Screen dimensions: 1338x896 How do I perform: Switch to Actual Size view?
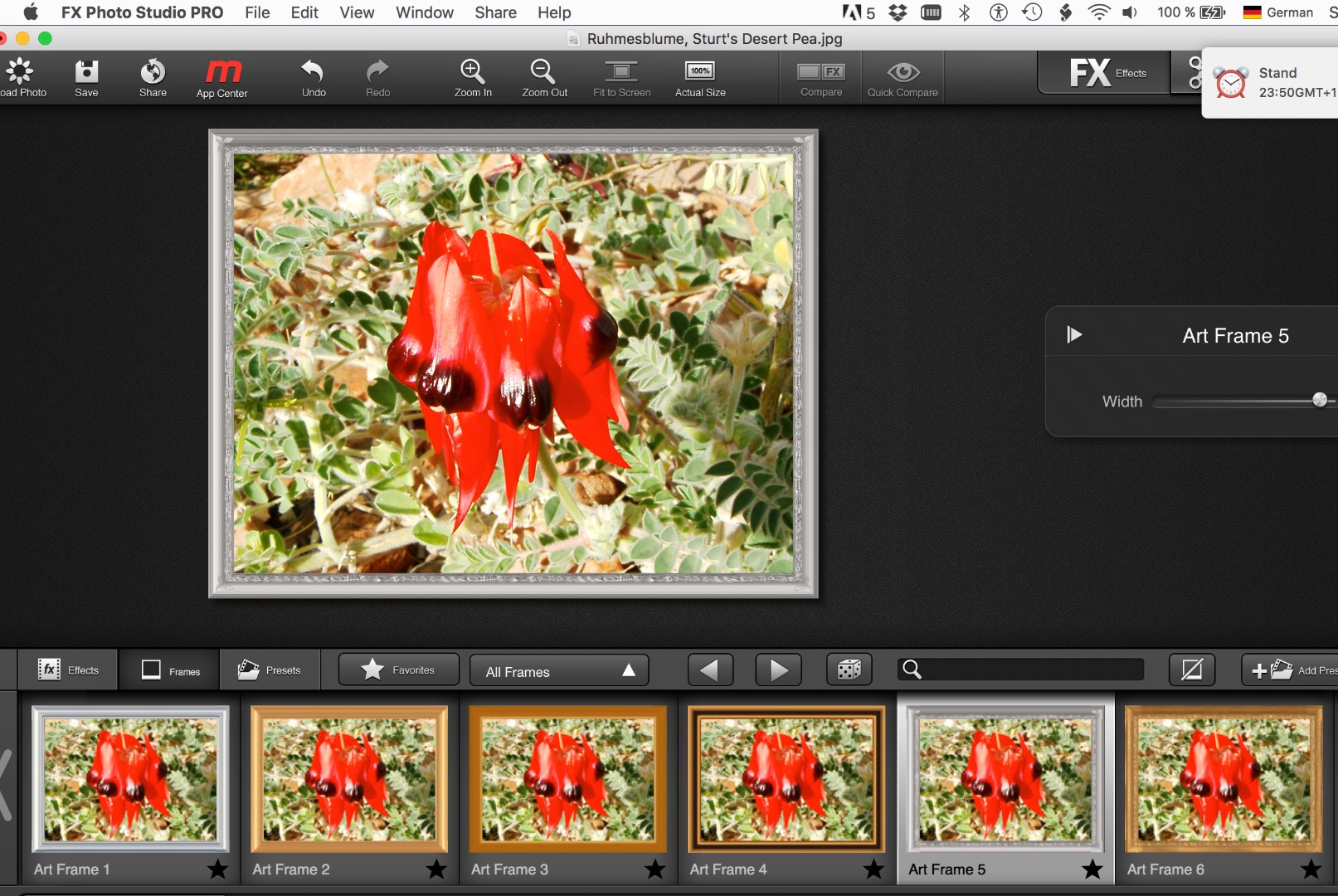(x=700, y=78)
